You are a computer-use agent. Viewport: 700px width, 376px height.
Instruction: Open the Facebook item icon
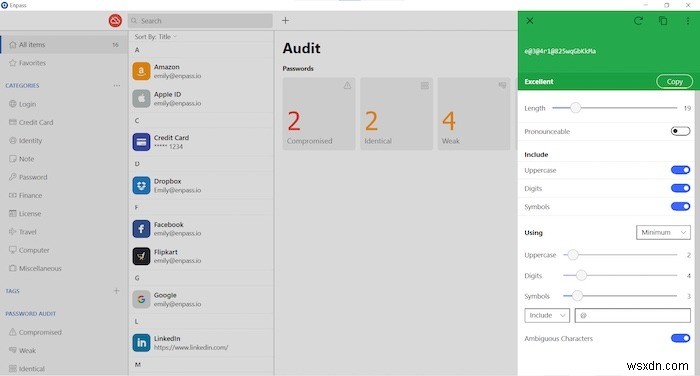tap(141, 229)
